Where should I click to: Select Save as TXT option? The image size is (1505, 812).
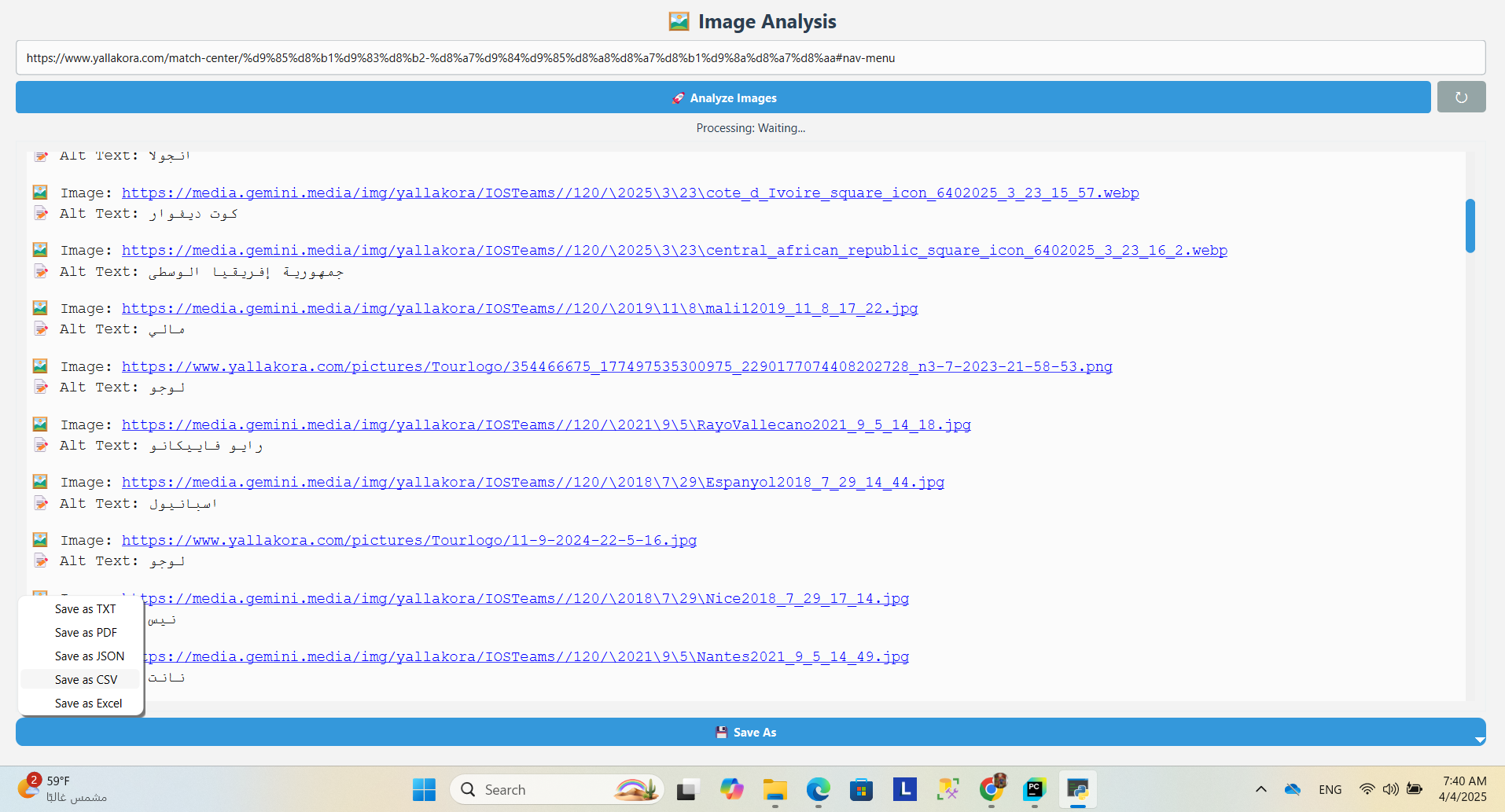(85, 609)
